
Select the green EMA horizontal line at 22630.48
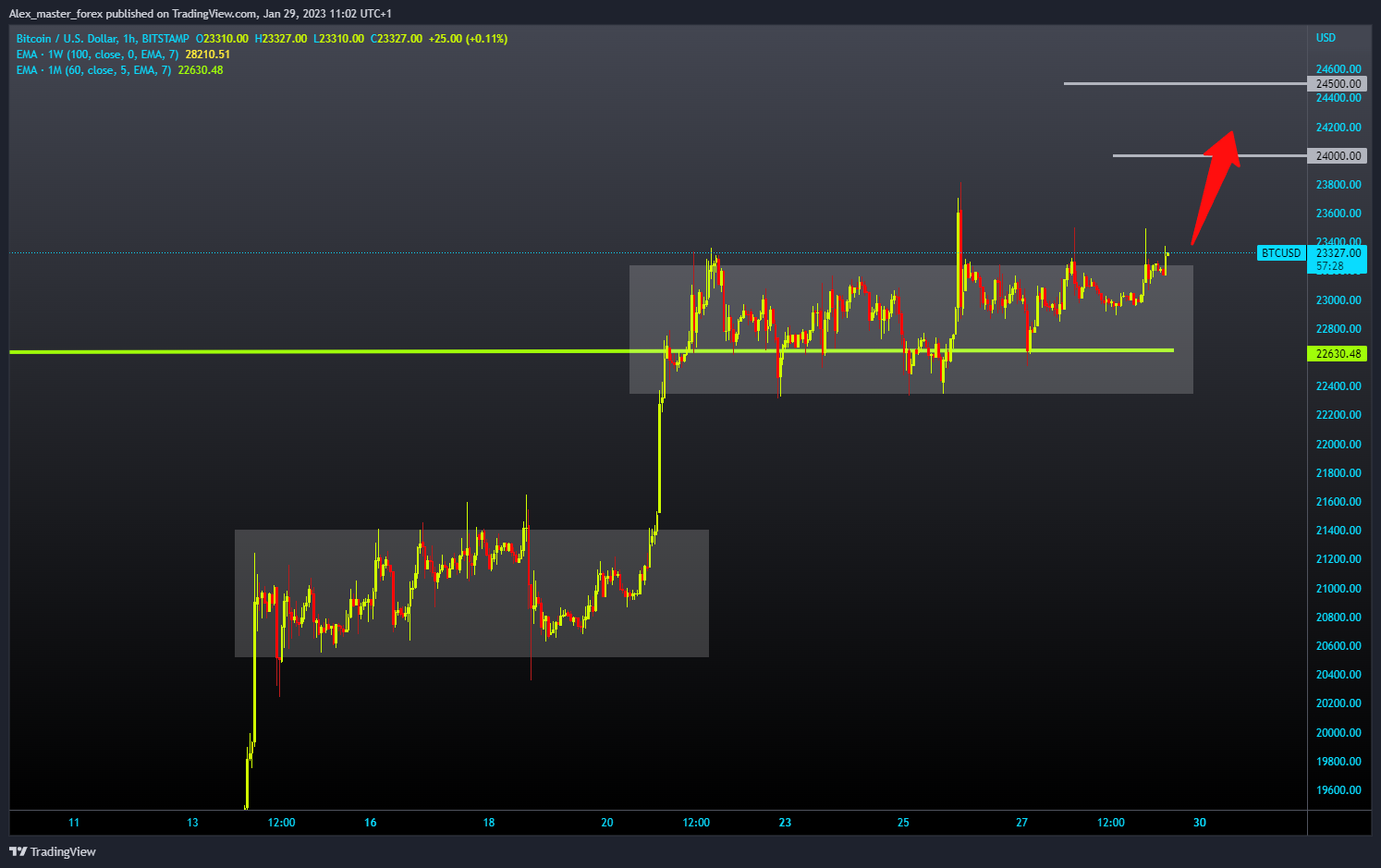point(592,351)
